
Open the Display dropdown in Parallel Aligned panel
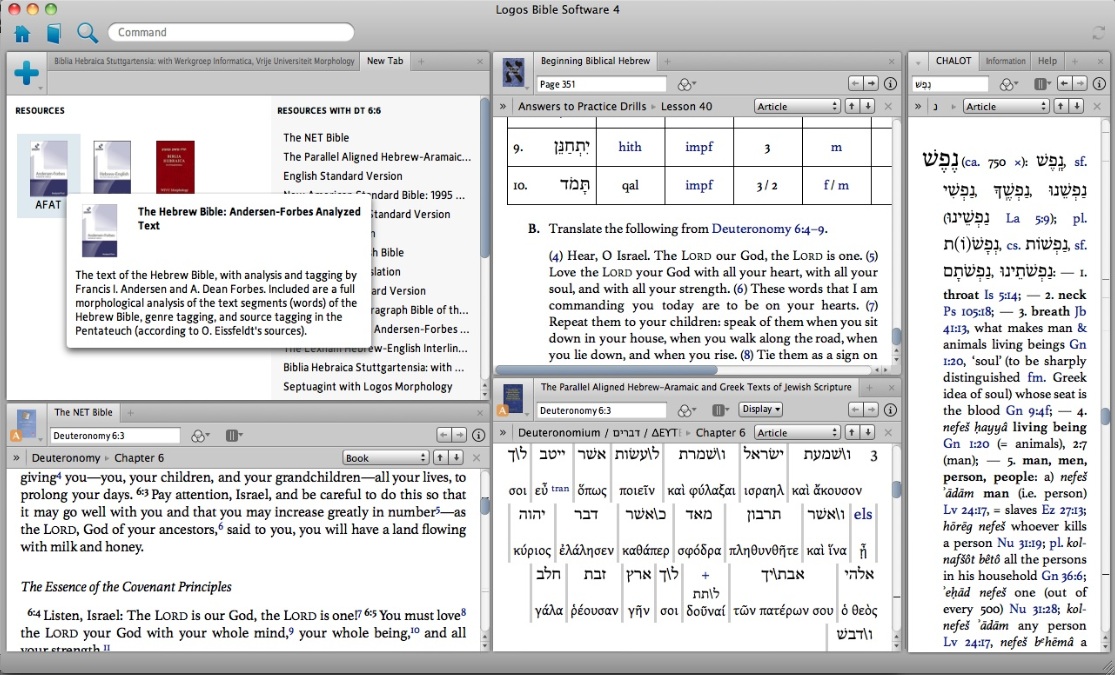click(x=760, y=410)
